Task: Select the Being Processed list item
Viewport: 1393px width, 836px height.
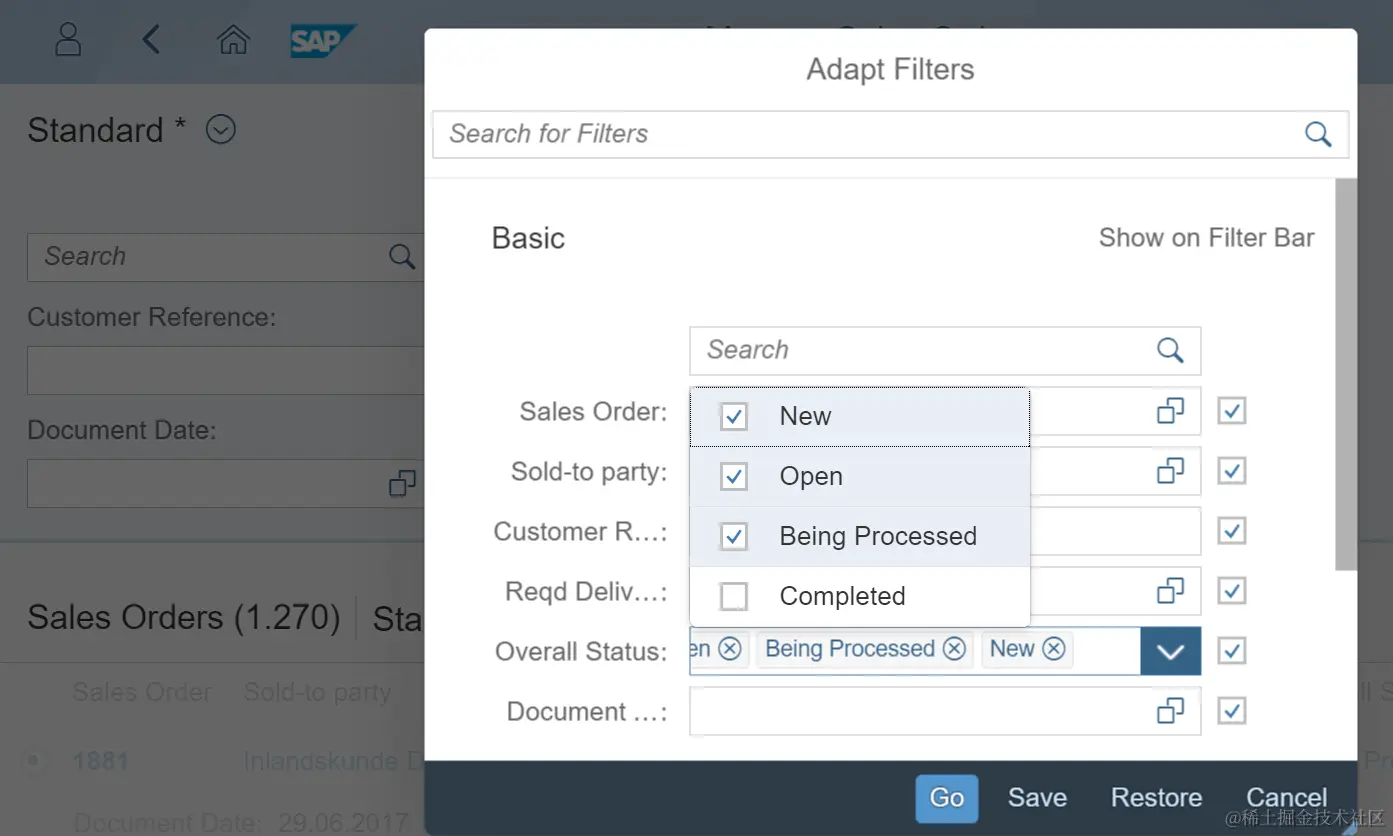Action: click(877, 537)
